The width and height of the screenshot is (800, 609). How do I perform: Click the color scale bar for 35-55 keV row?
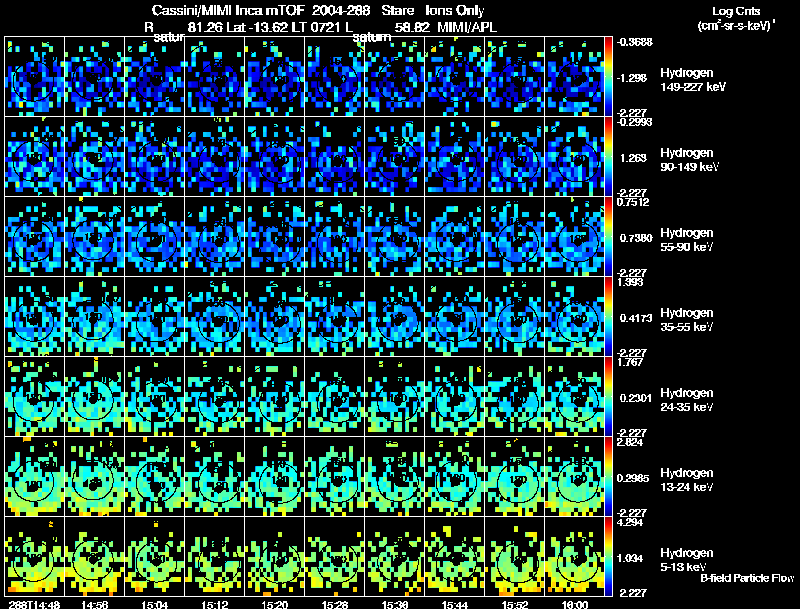(x=608, y=317)
